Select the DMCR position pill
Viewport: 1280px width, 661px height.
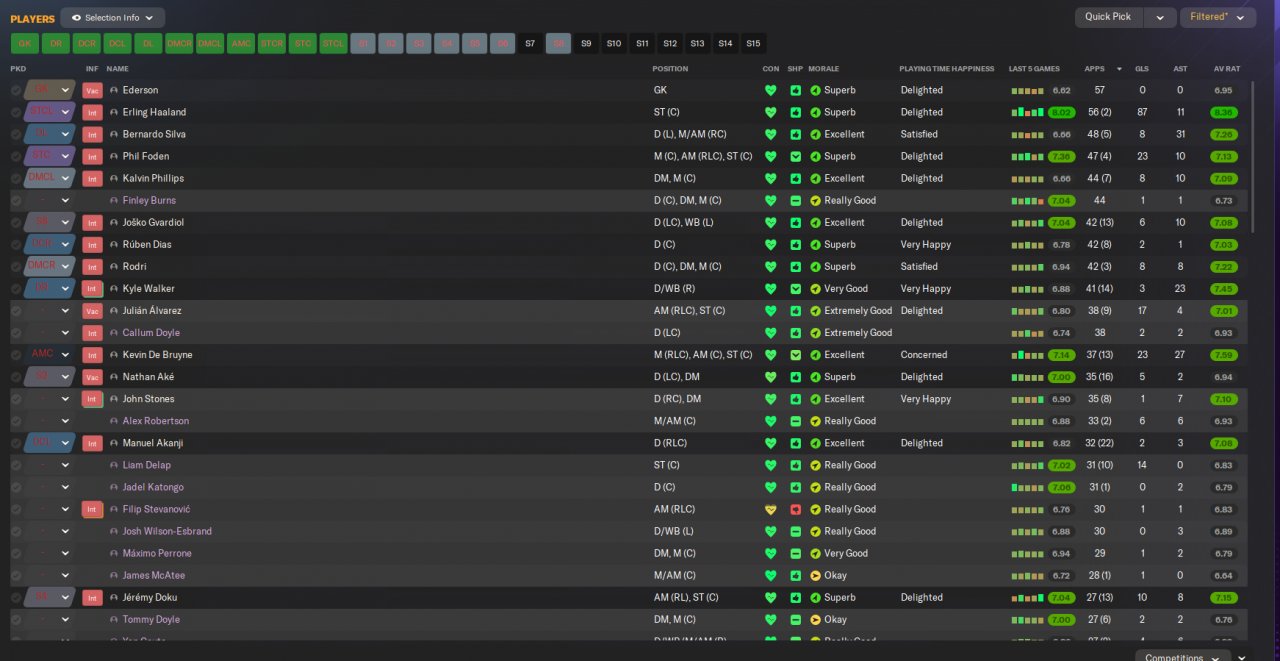pyautogui.click(x=179, y=43)
